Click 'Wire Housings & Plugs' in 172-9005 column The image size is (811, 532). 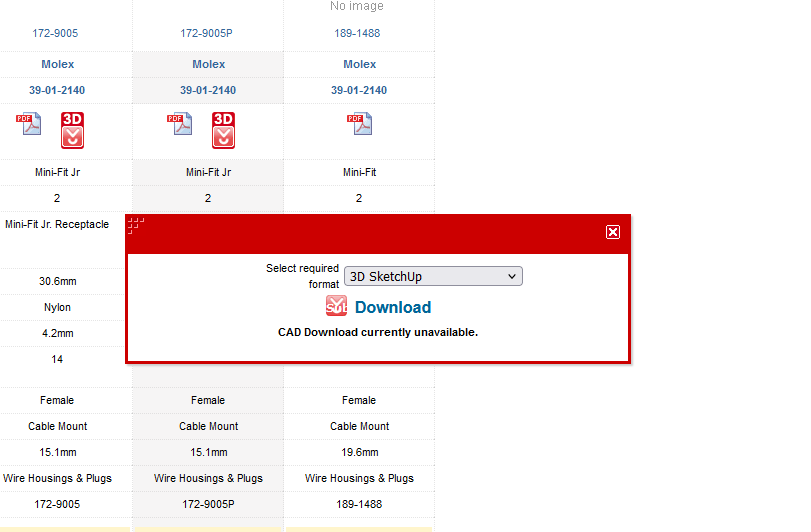57,478
